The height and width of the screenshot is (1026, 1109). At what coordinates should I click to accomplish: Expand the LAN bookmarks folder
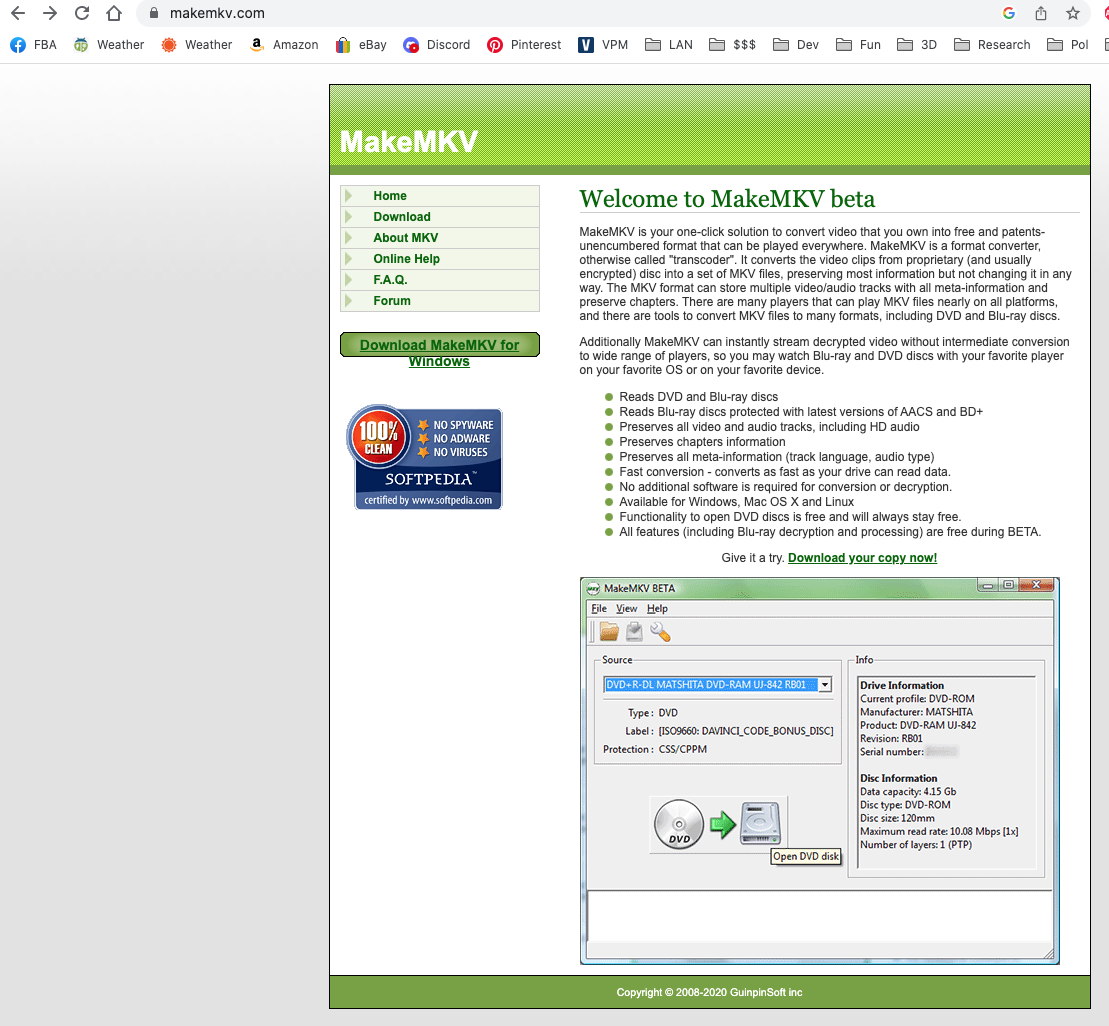669,45
